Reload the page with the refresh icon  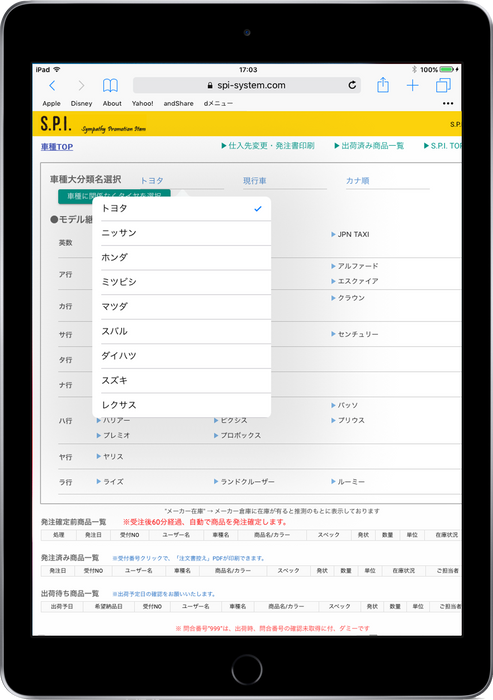tap(352, 85)
